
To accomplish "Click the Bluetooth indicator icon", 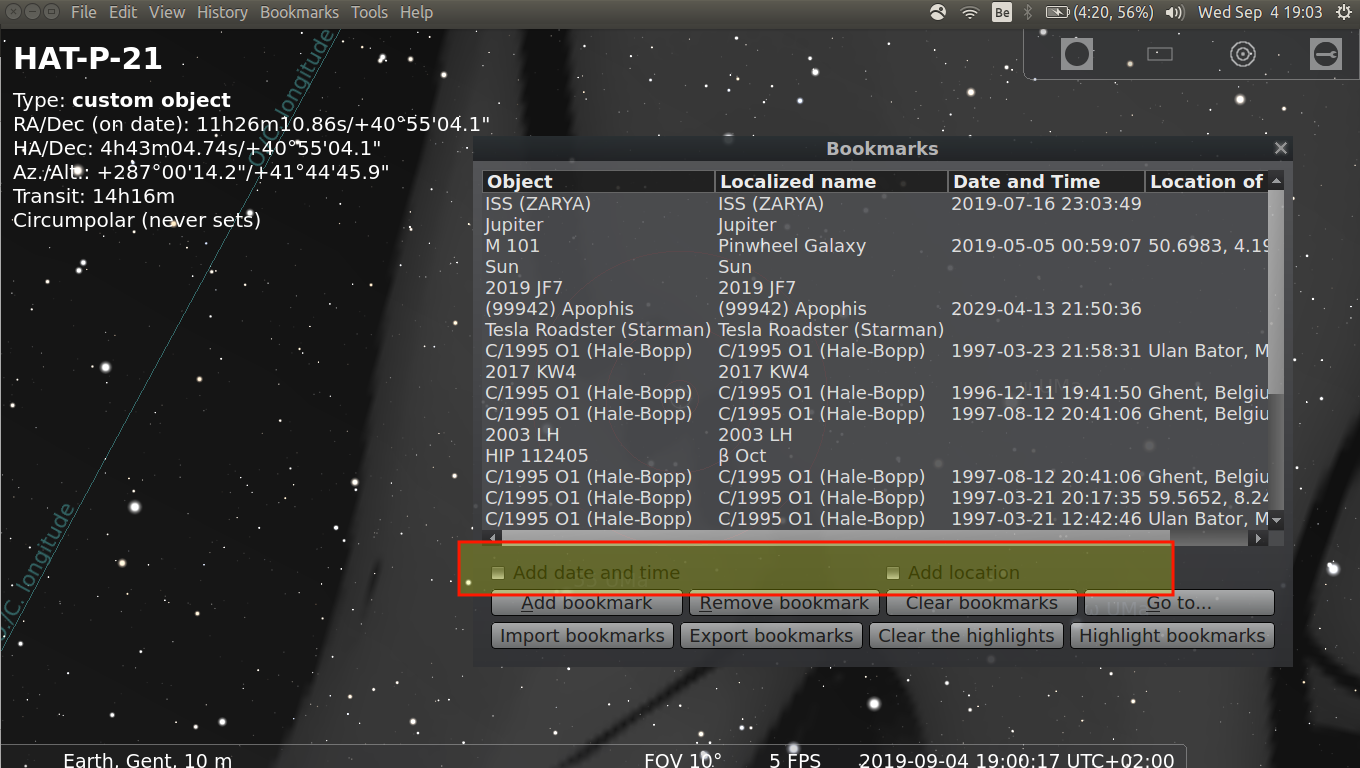I will pos(1027,12).
